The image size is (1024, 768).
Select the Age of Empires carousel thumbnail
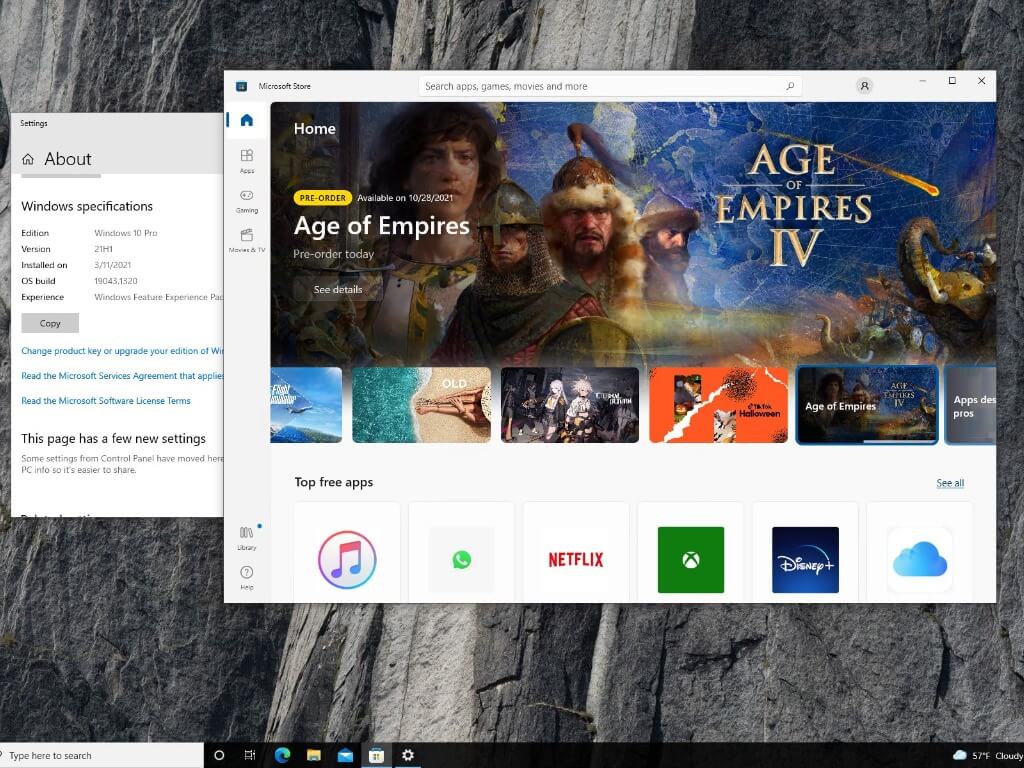[867, 405]
